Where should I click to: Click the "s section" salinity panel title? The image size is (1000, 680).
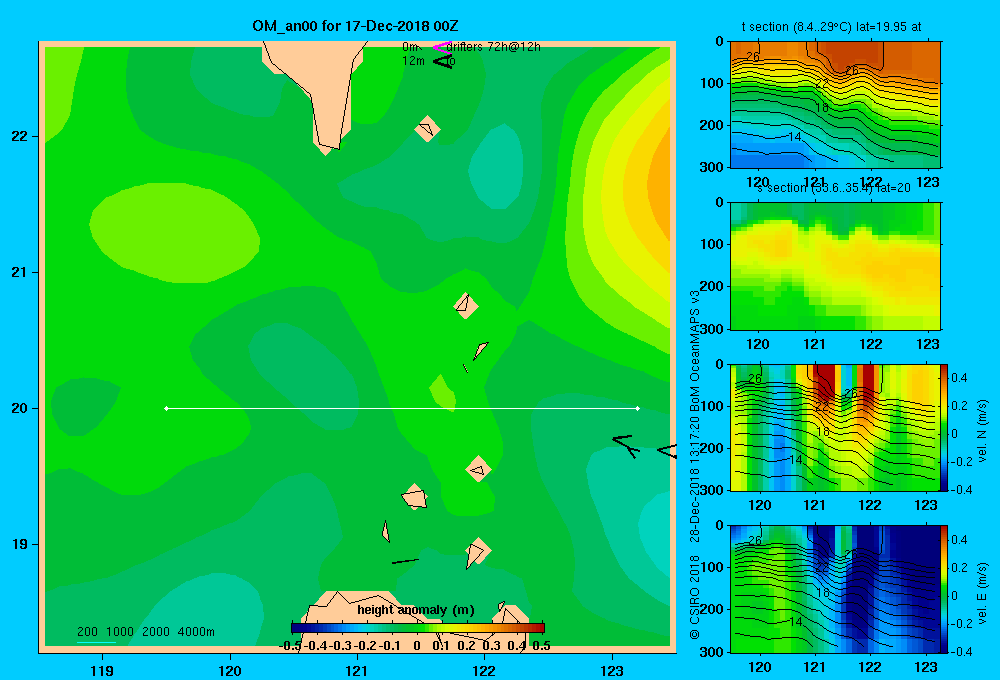click(x=781, y=188)
